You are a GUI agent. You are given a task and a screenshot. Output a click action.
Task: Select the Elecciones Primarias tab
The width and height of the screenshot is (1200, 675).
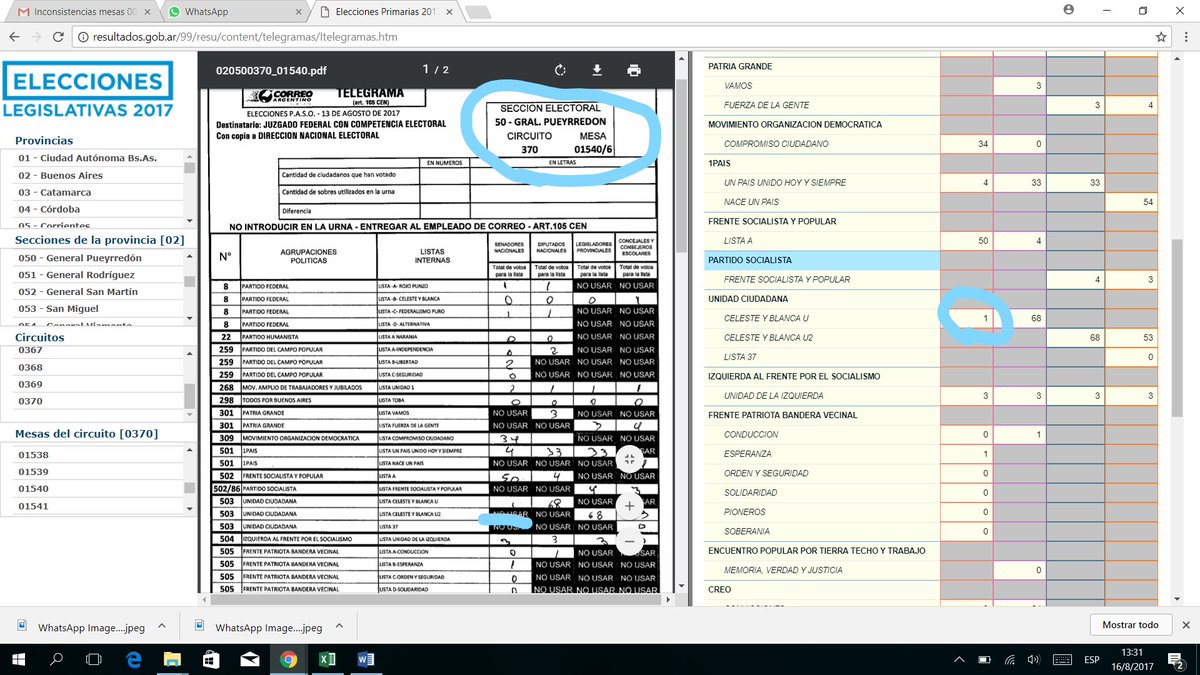coord(385,12)
